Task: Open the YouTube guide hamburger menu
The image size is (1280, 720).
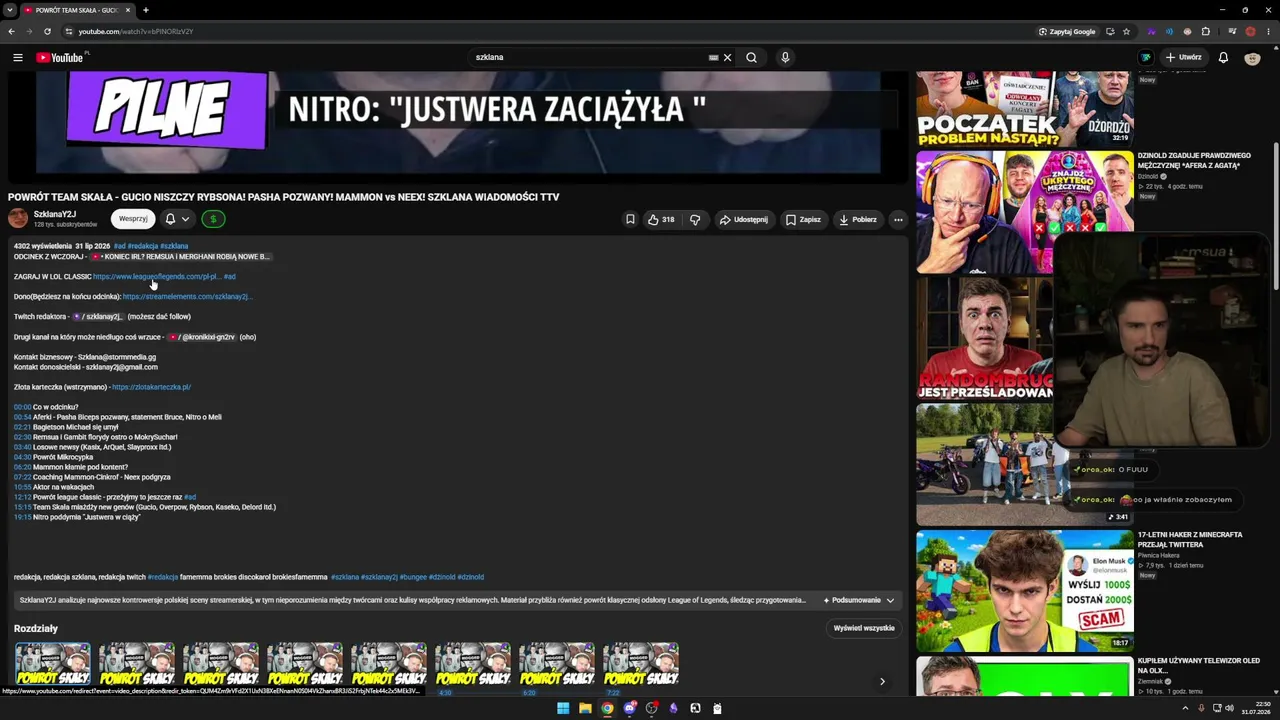Action: coord(17,58)
